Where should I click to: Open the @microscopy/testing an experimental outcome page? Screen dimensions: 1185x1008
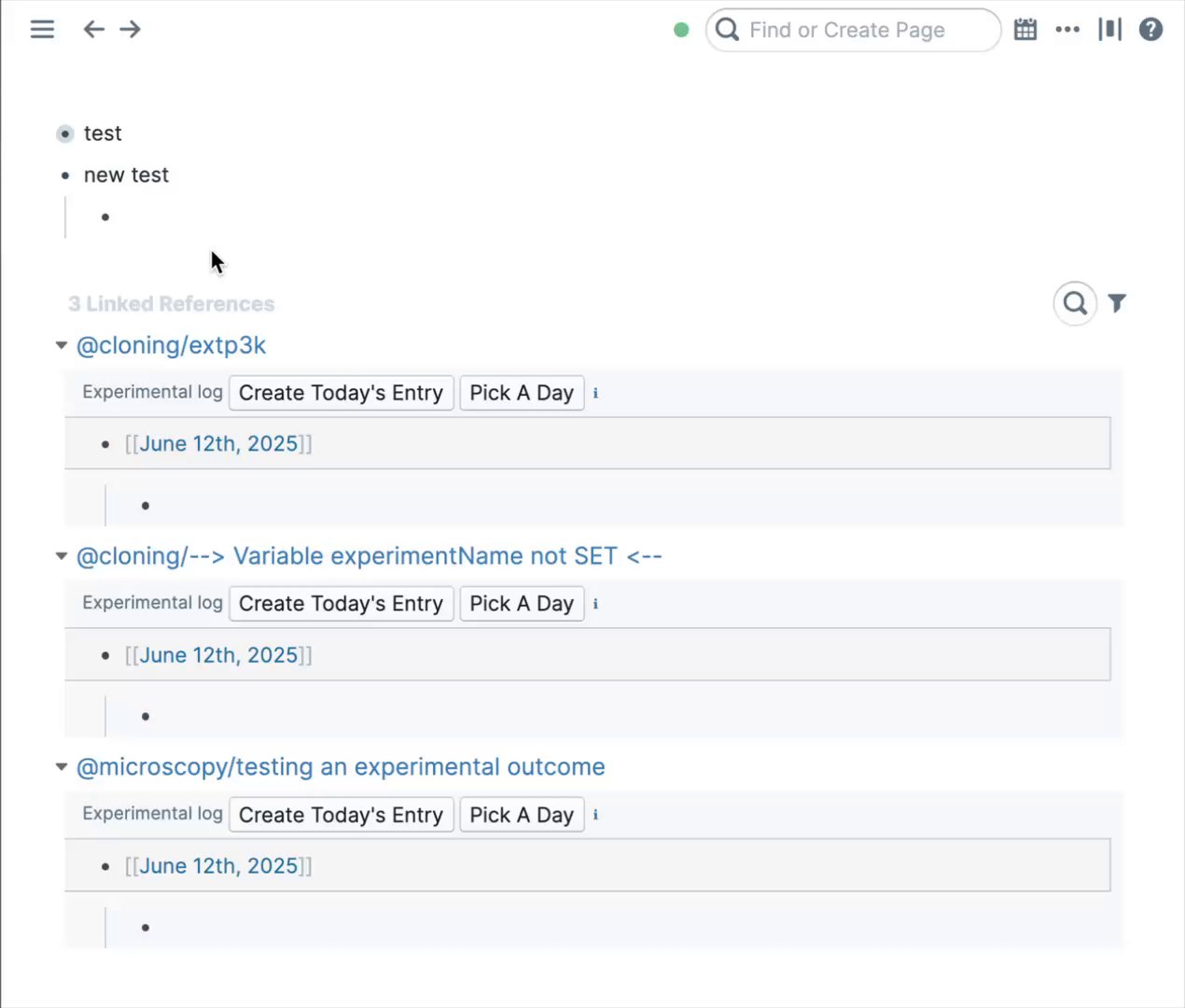(341, 767)
